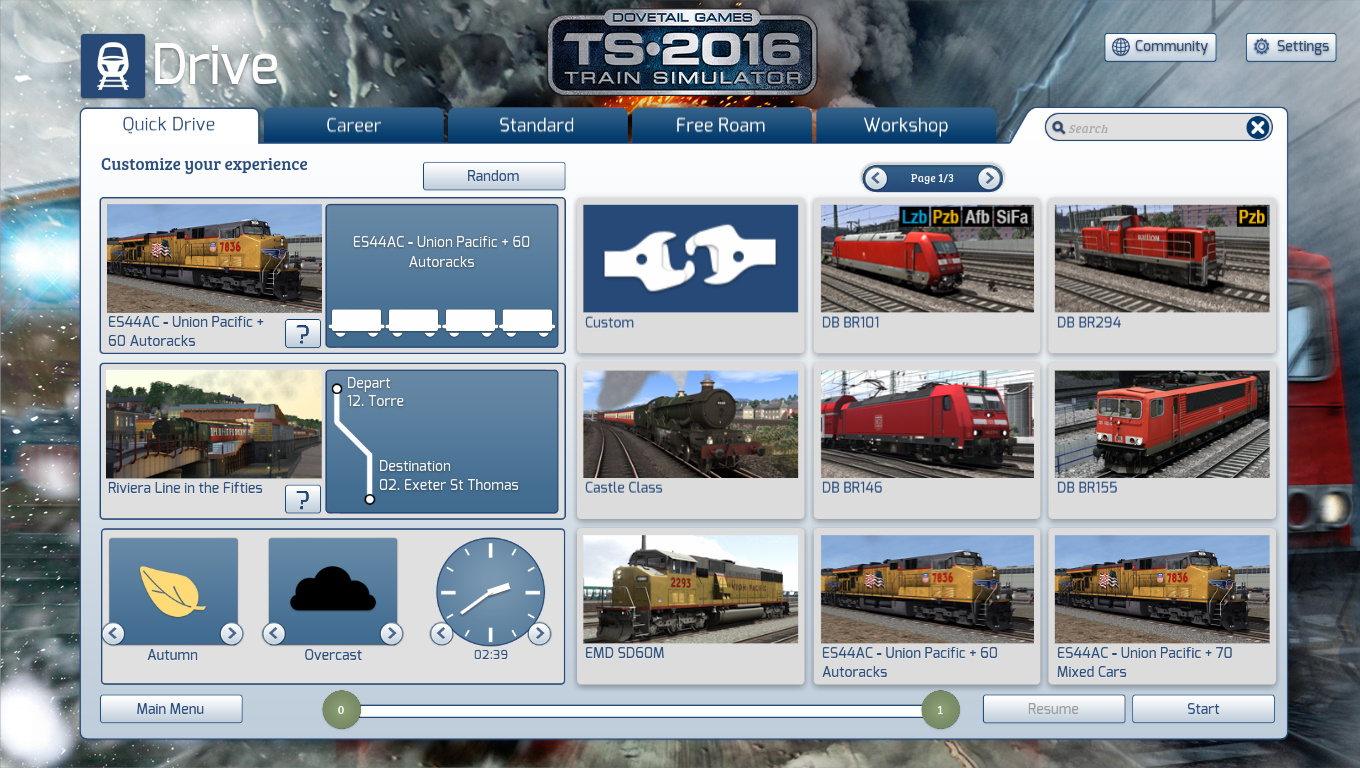Click the selected ES44AC locomotive image

point(214,259)
